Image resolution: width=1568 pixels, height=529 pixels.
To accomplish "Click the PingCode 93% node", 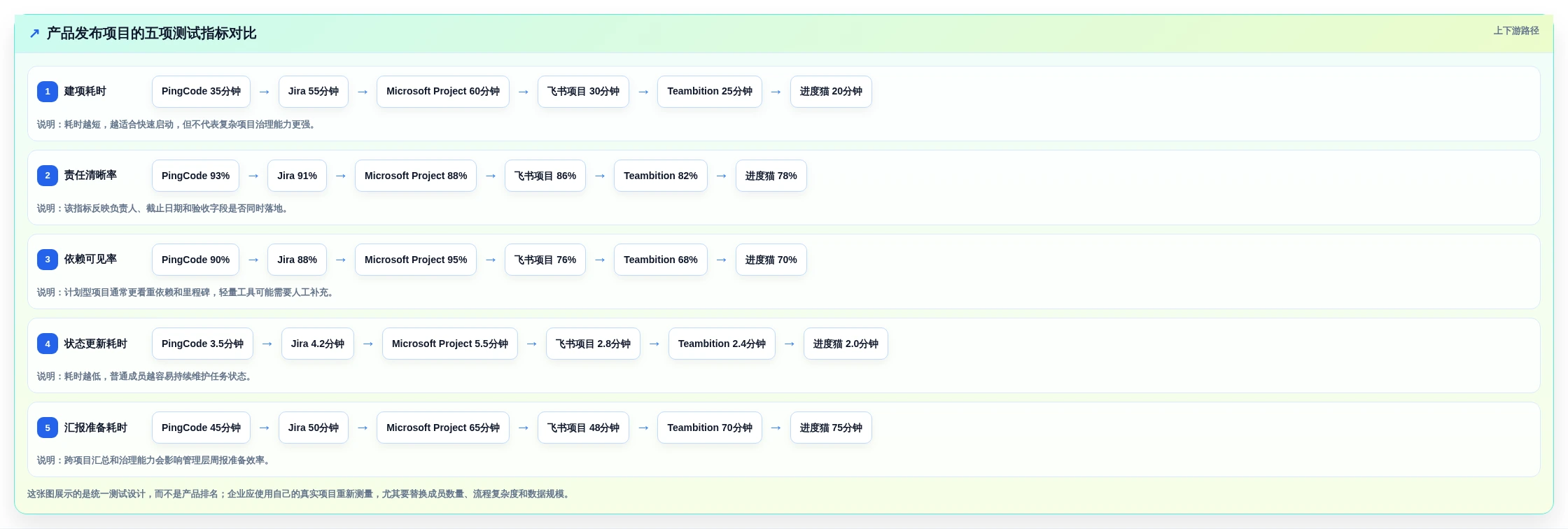I will point(195,176).
